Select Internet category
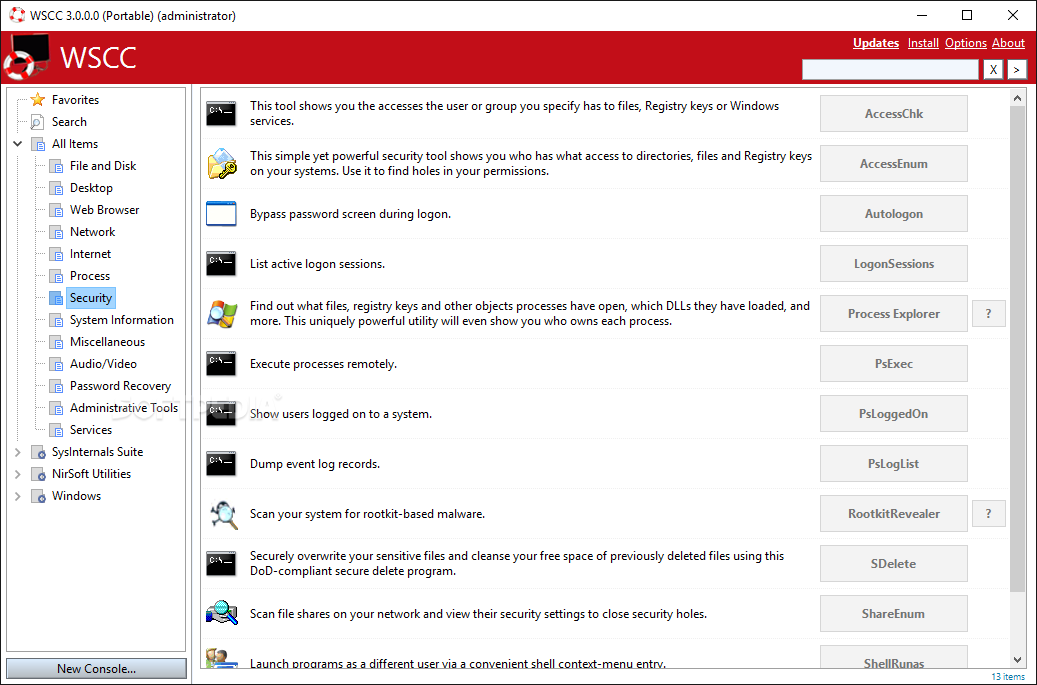This screenshot has width=1037, height=685. 91,254
